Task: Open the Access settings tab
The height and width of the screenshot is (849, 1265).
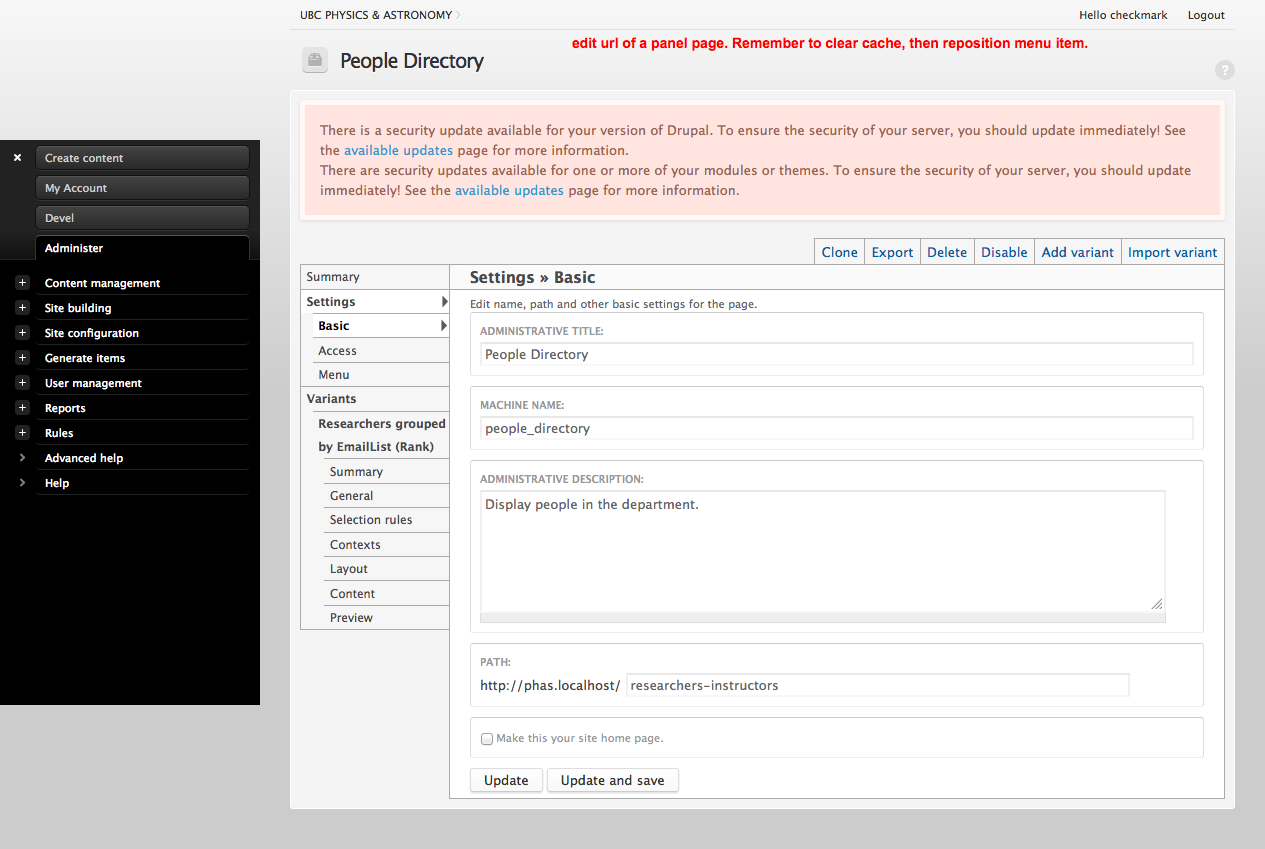Action: [337, 351]
